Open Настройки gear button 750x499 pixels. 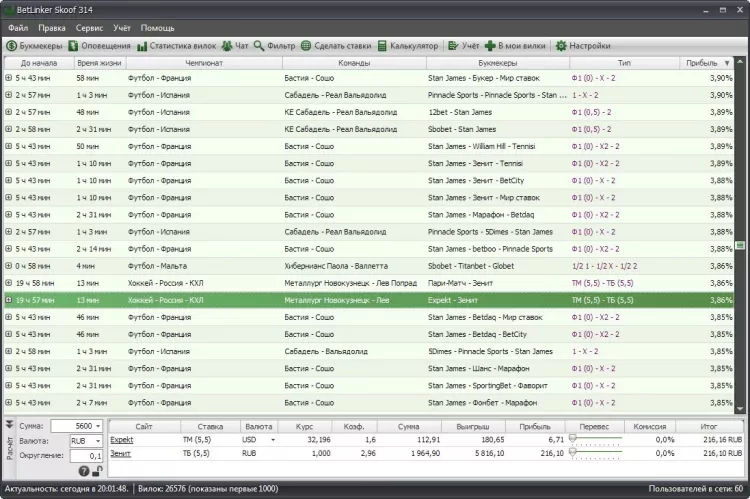583,46
